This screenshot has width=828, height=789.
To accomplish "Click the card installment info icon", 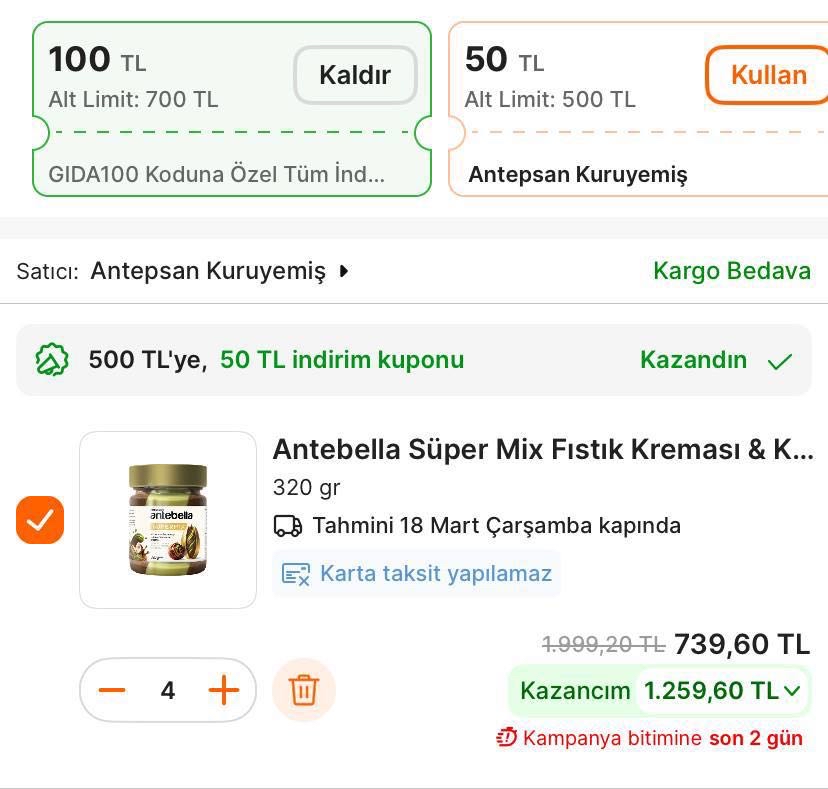I will [295, 574].
